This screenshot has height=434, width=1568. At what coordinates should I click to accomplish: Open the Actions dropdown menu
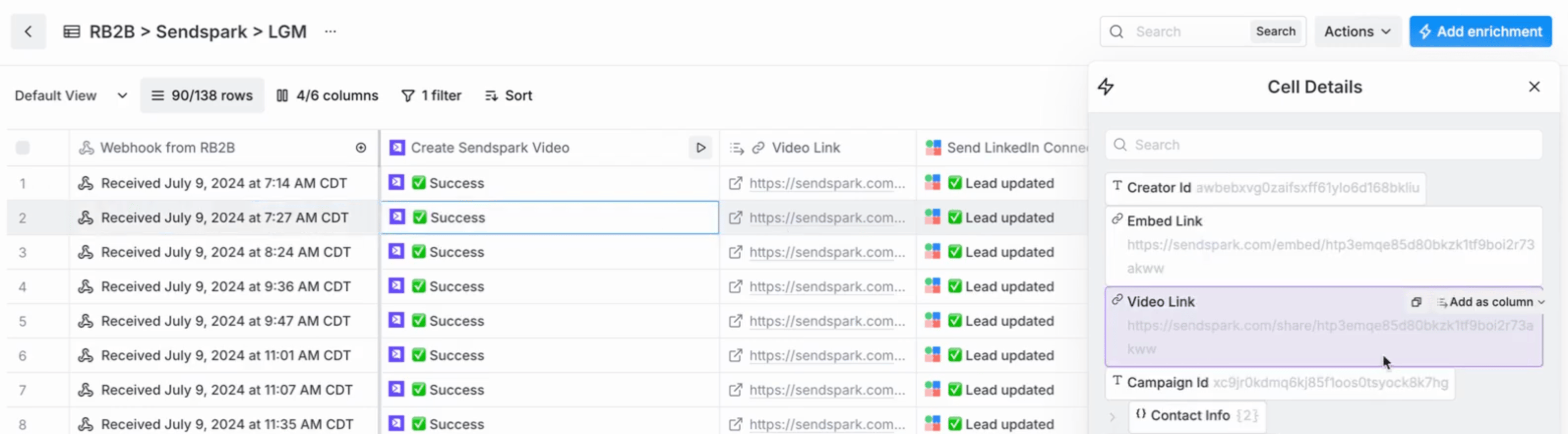(x=1357, y=31)
